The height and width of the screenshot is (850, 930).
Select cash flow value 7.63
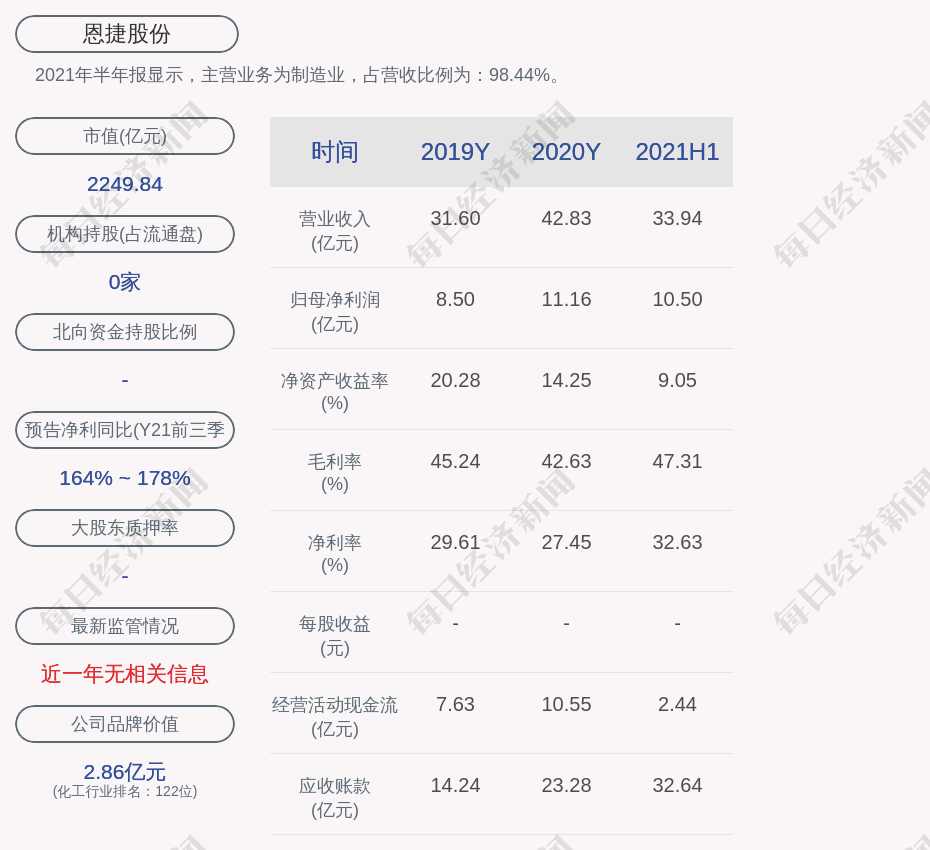pyautogui.click(x=455, y=704)
